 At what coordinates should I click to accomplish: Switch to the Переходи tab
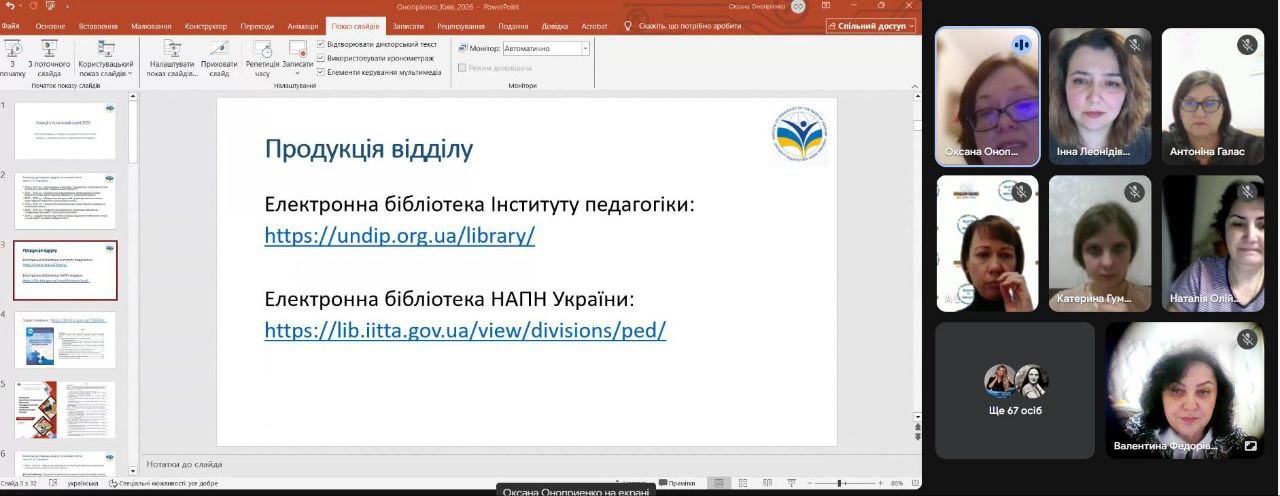pyautogui.click(x=257, y=26)
